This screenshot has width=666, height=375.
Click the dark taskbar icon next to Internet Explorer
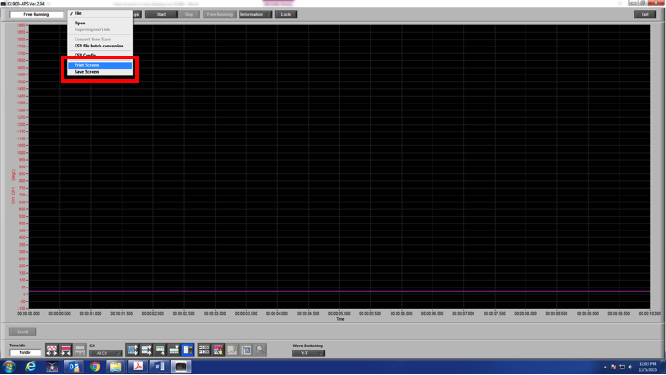52,367
